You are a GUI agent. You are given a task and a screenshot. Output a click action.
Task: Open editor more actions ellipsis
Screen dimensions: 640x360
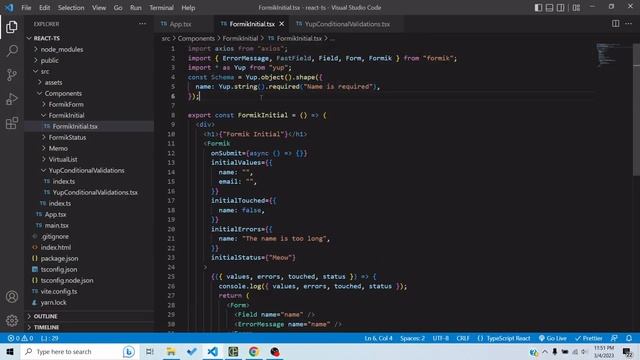629,24
